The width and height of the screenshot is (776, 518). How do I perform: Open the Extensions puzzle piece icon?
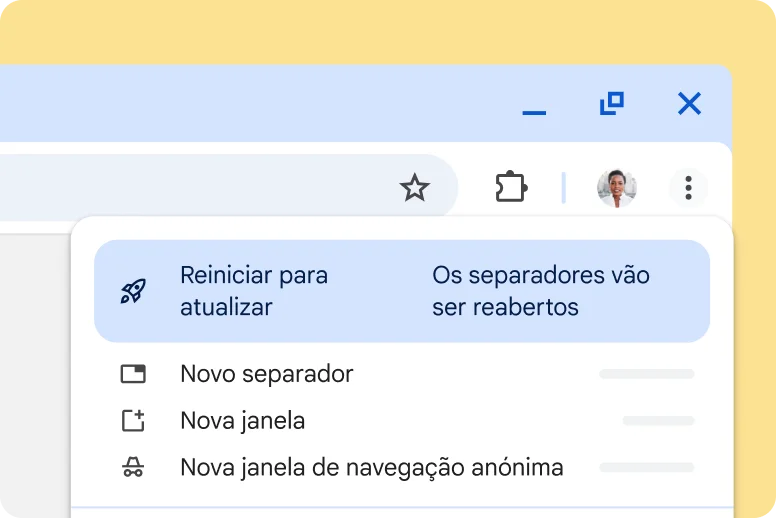(511, 187)
